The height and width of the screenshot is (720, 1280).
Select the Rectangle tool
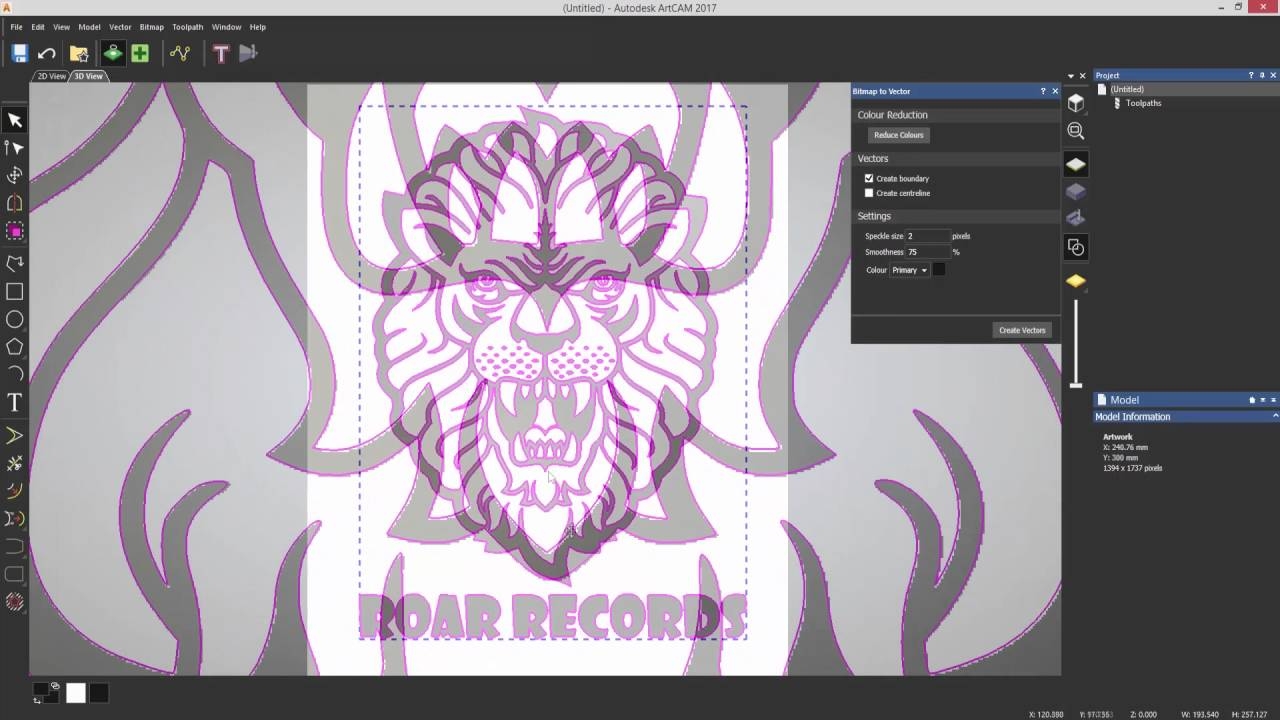[15, 291]
